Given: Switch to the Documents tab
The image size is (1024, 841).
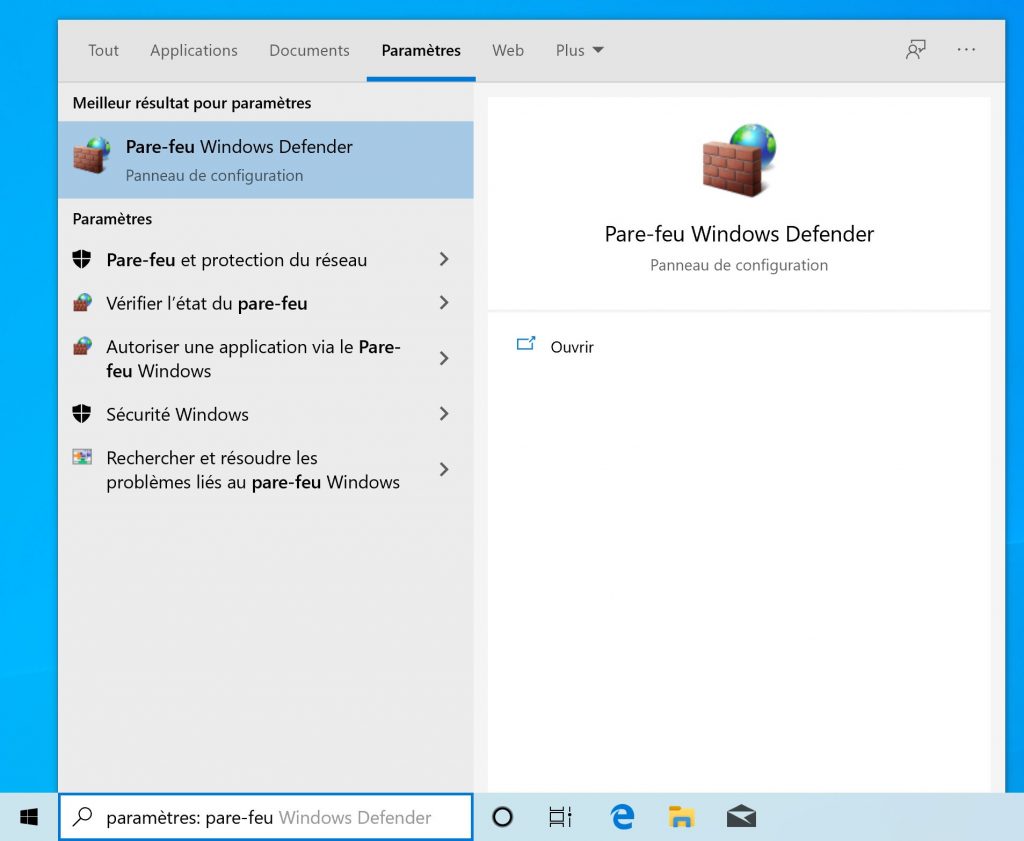Looking at the screenshot, I should 309,50.
